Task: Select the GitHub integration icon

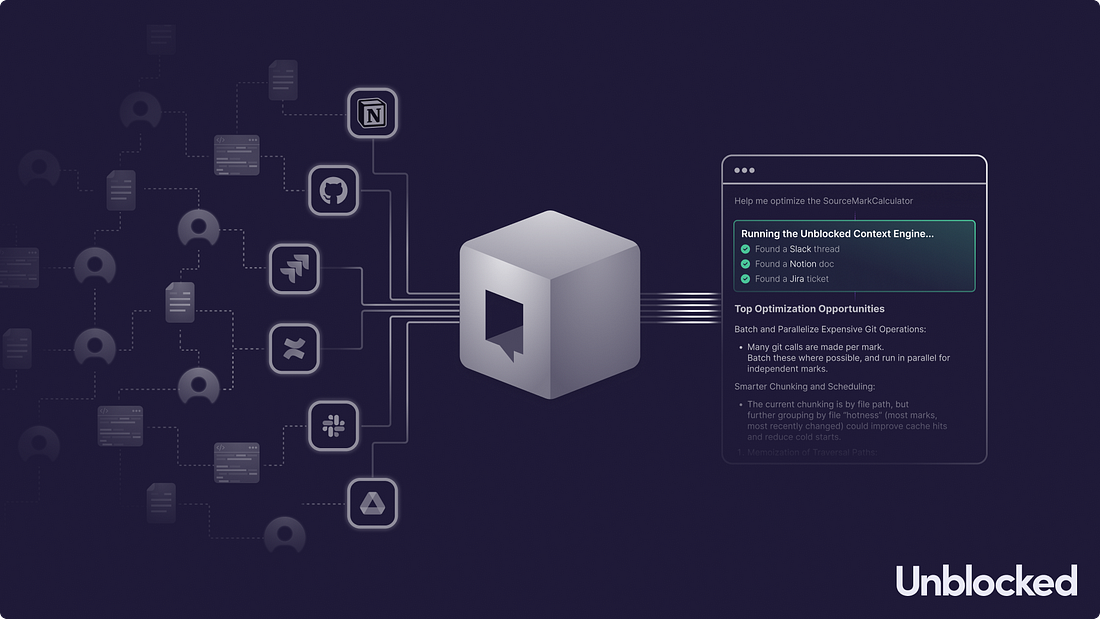Action: click(333, 190)
